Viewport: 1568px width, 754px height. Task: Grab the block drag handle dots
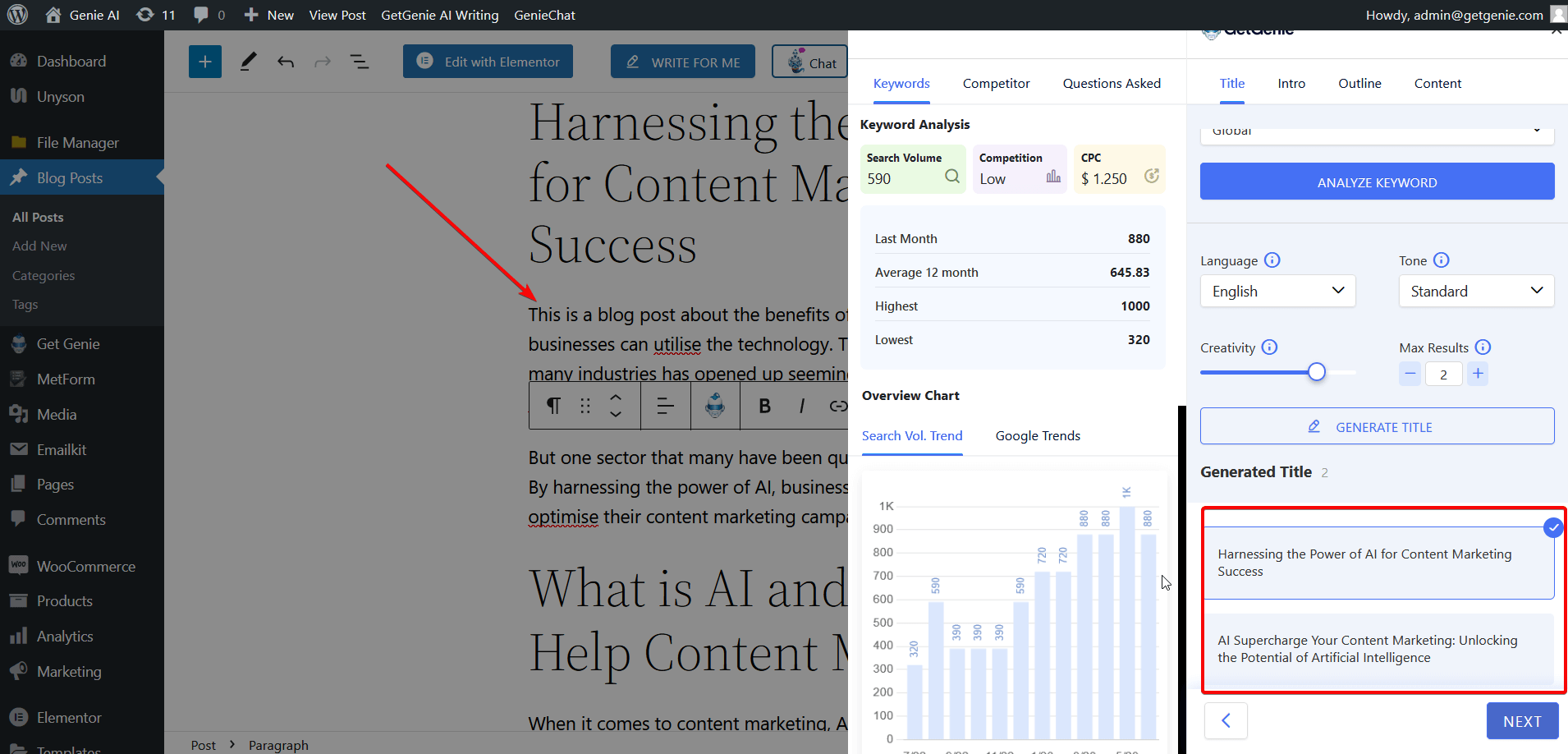[x=585, y=406]
